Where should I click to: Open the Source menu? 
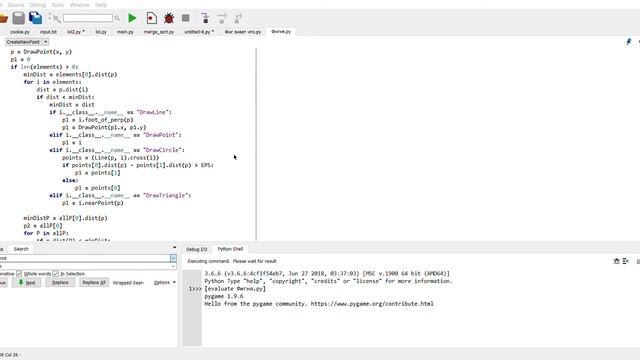coord(16,5)
